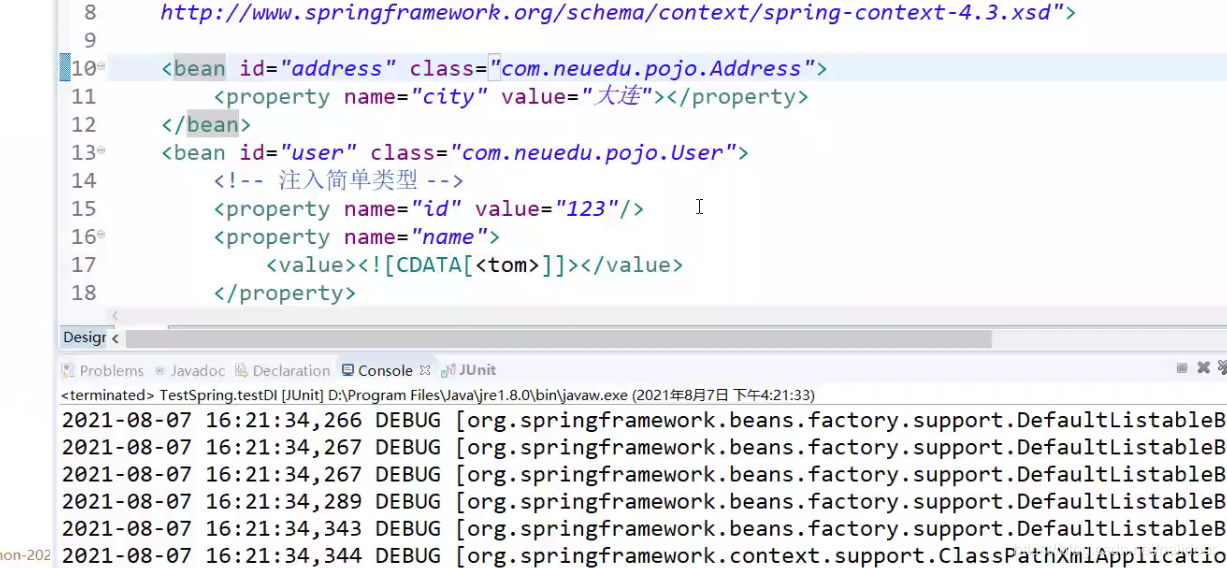This screenshot has height=568, width=1227.
Task: Click the CDATA[<tom>] value text
Action: pyautogui.click(x=467, y=265)
